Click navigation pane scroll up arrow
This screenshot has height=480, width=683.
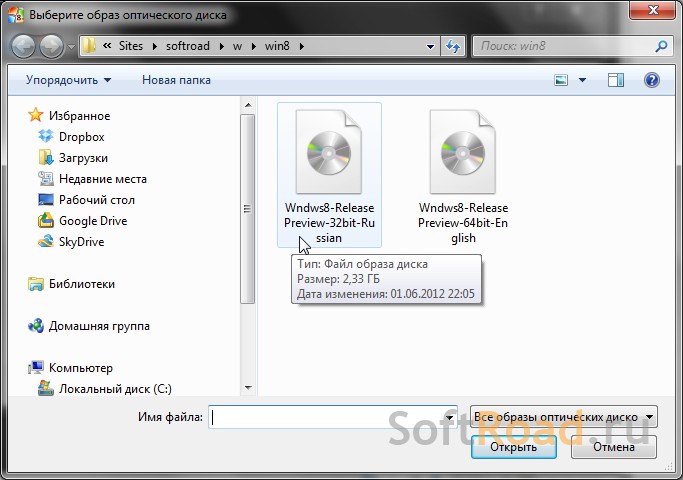coord(248,105)
